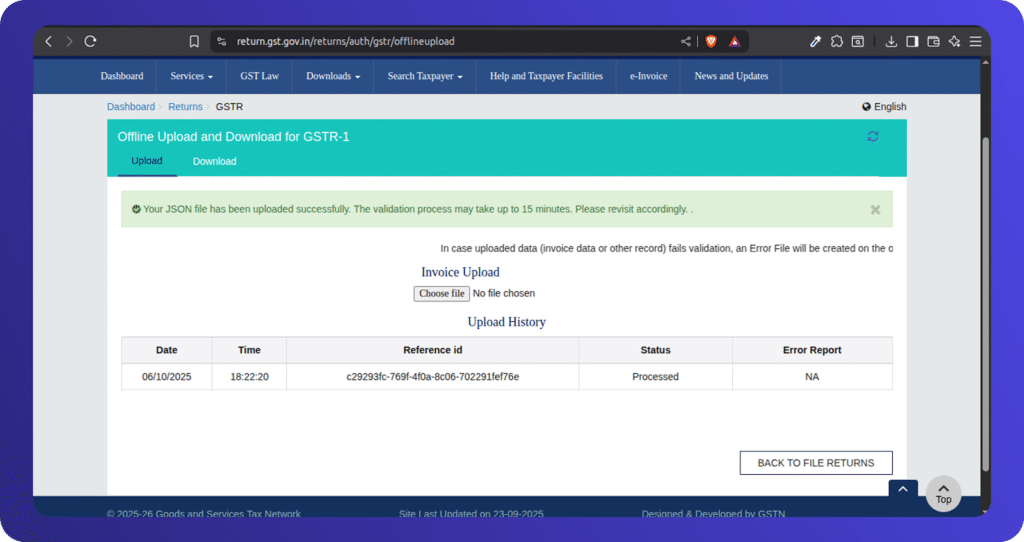Open the e-Invoice menu item
1024x542 pixels.
tap(648, 76)
